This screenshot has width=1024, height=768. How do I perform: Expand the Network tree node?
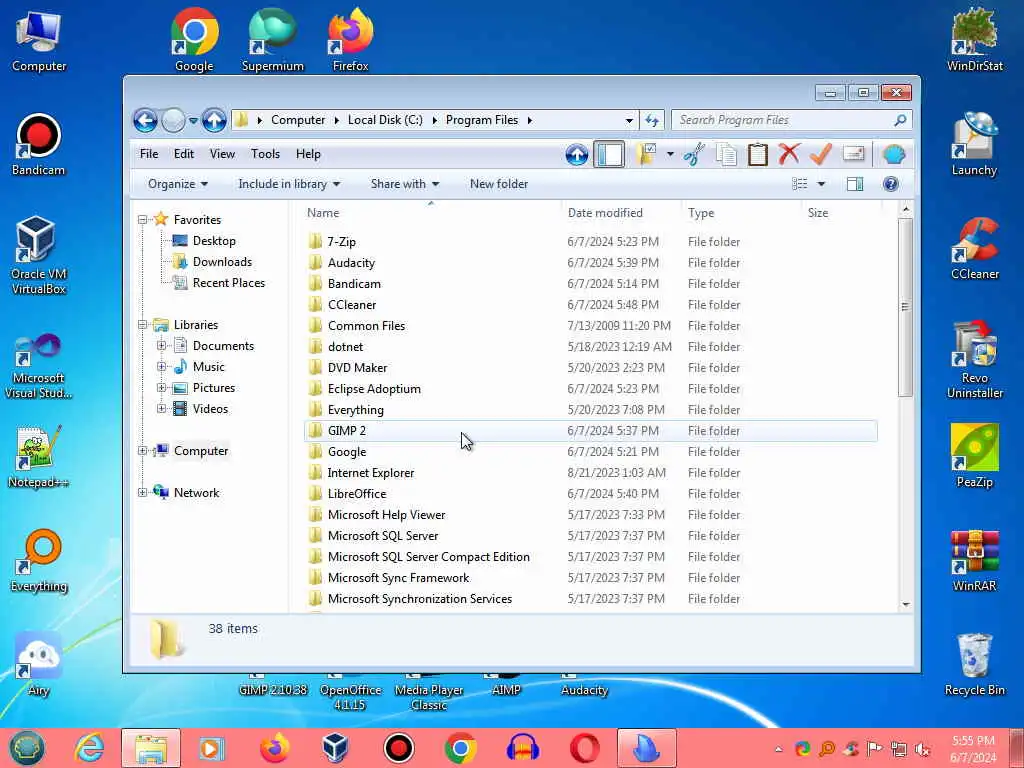[142, 492]
